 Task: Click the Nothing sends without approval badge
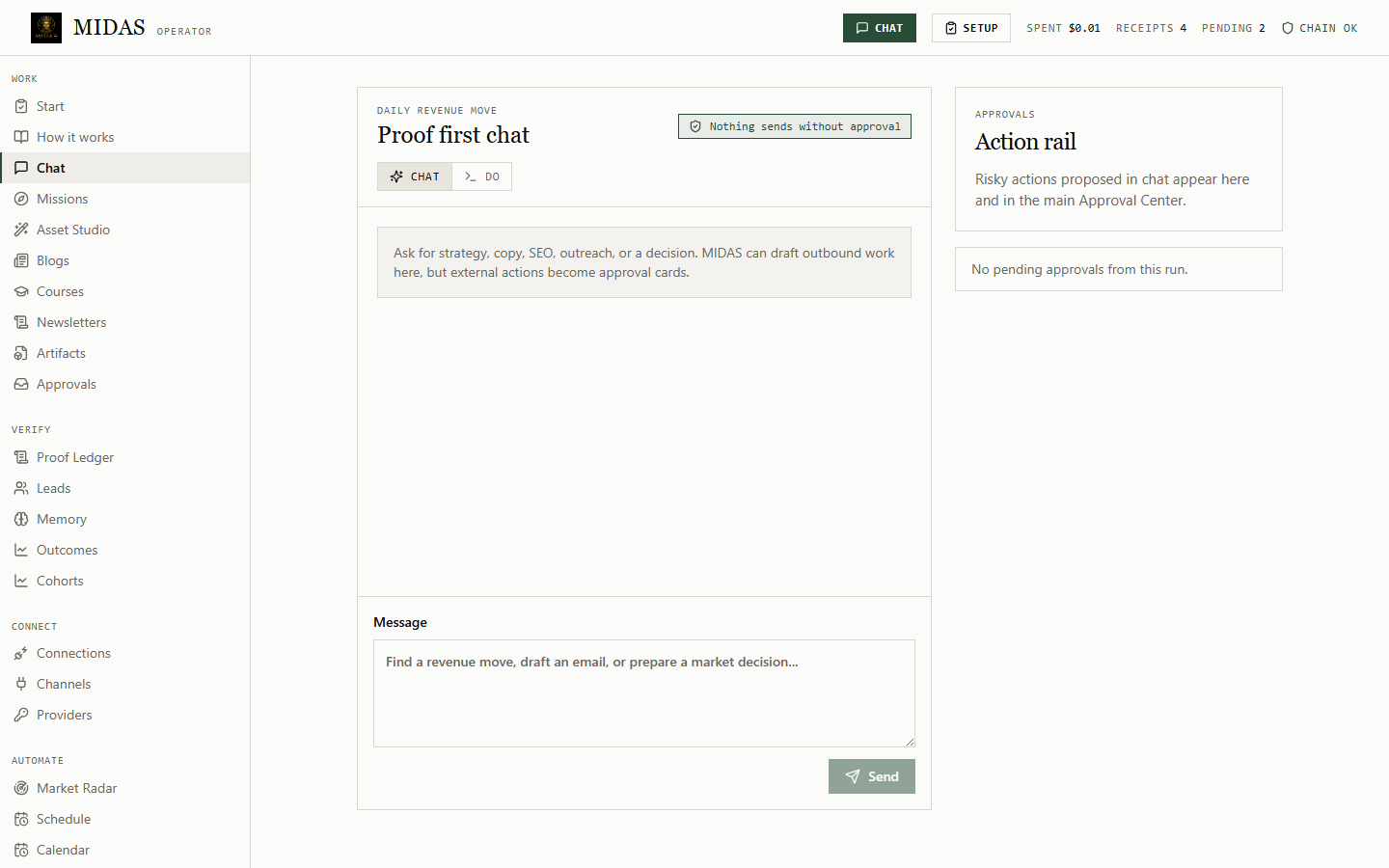795,126
